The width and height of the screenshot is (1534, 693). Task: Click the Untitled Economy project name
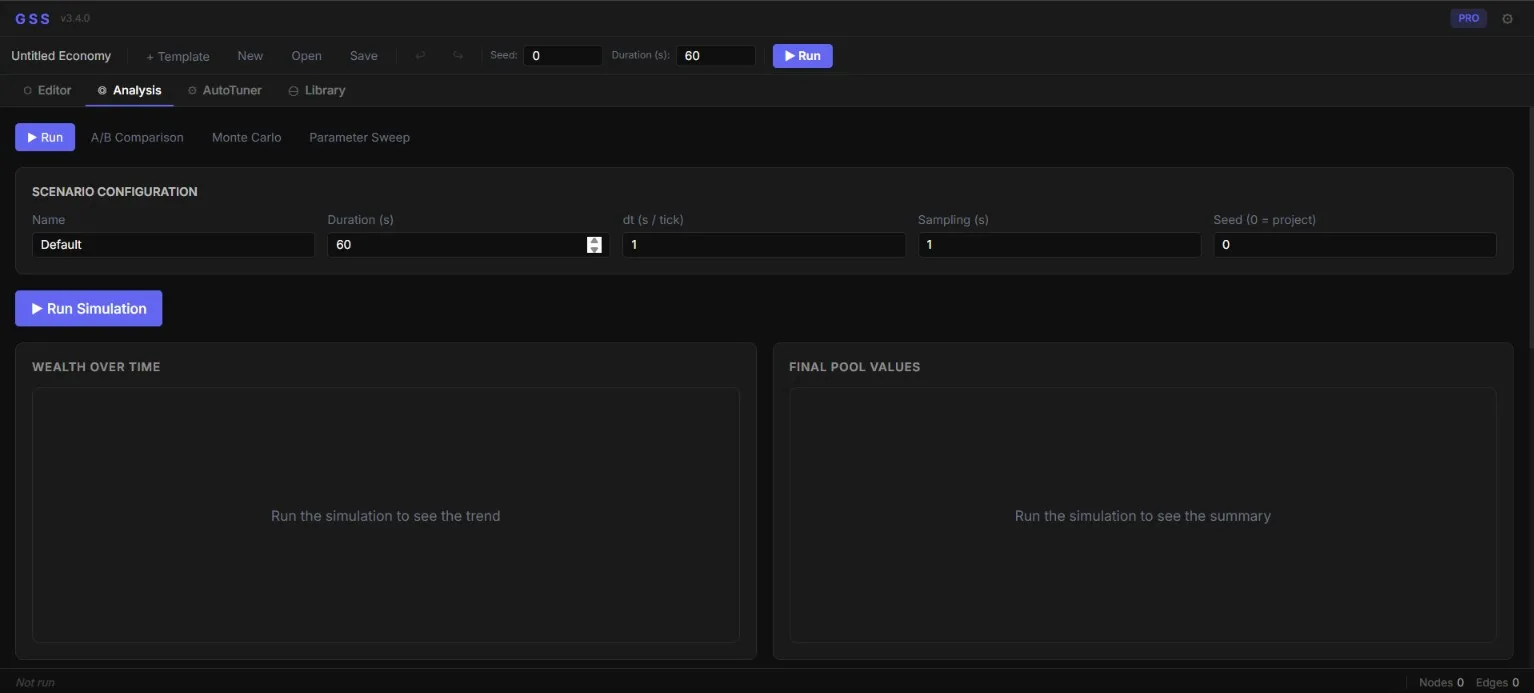tap(61, 56)
